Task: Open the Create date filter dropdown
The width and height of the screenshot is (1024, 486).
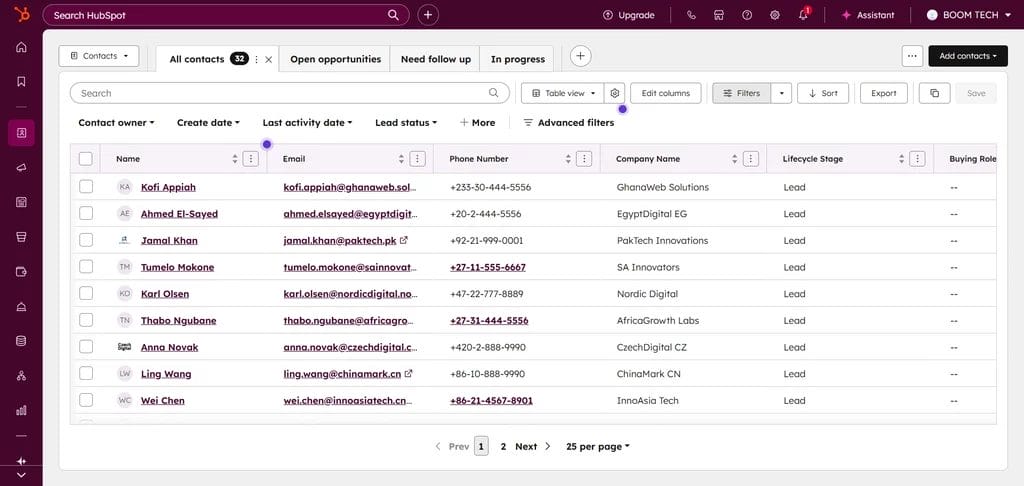Action: point(208,123)
